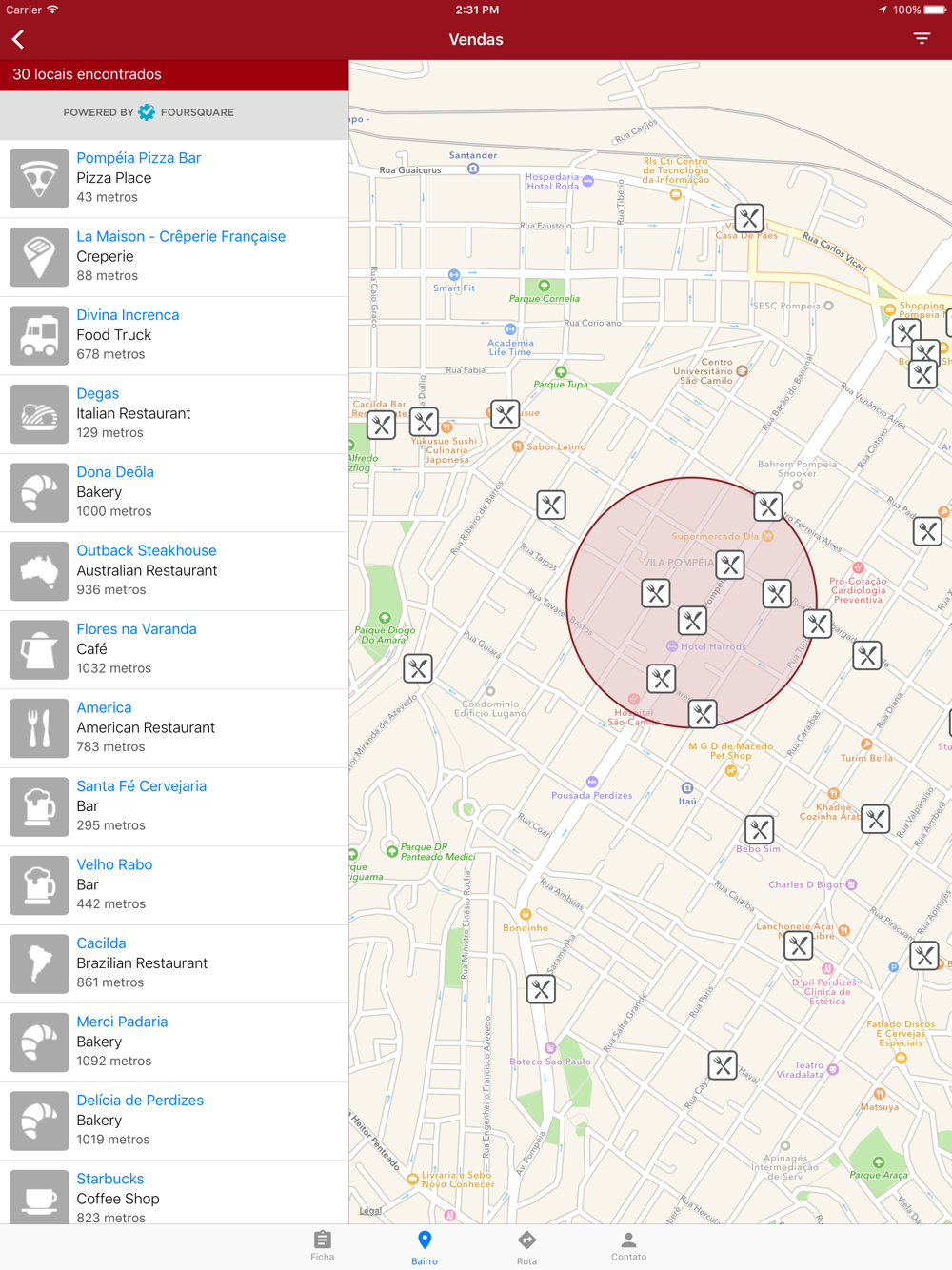Open Pompéia Pizza Bar listing

[174, 179]
